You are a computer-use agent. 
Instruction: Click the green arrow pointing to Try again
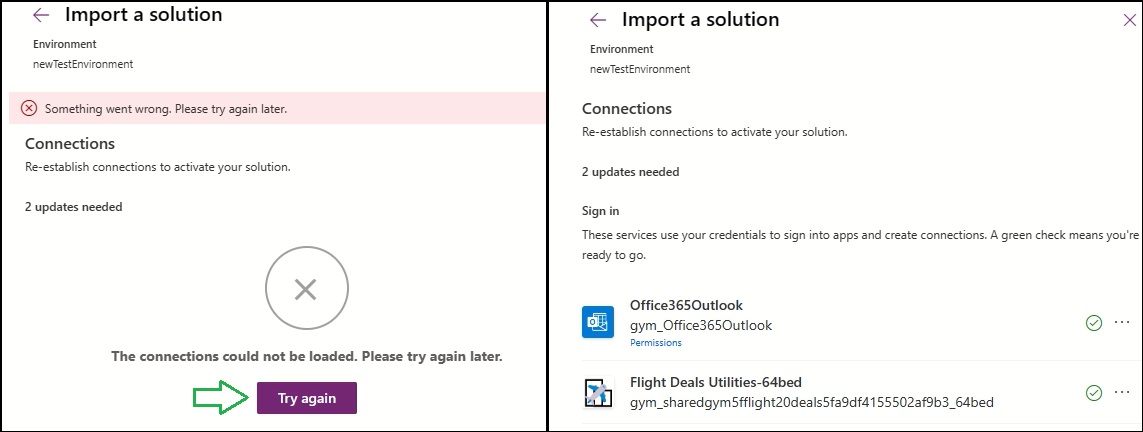219,397
